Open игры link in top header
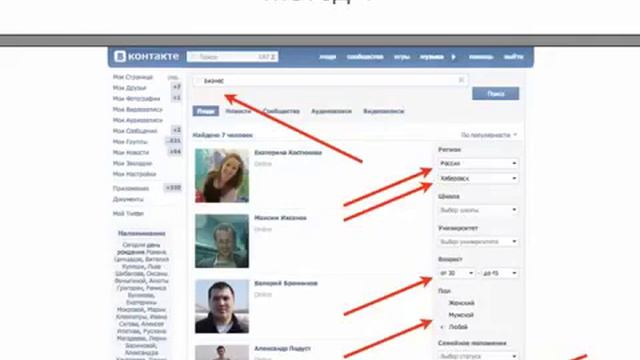This screenshot has height=360, width=640. click(x=402, y=57)
